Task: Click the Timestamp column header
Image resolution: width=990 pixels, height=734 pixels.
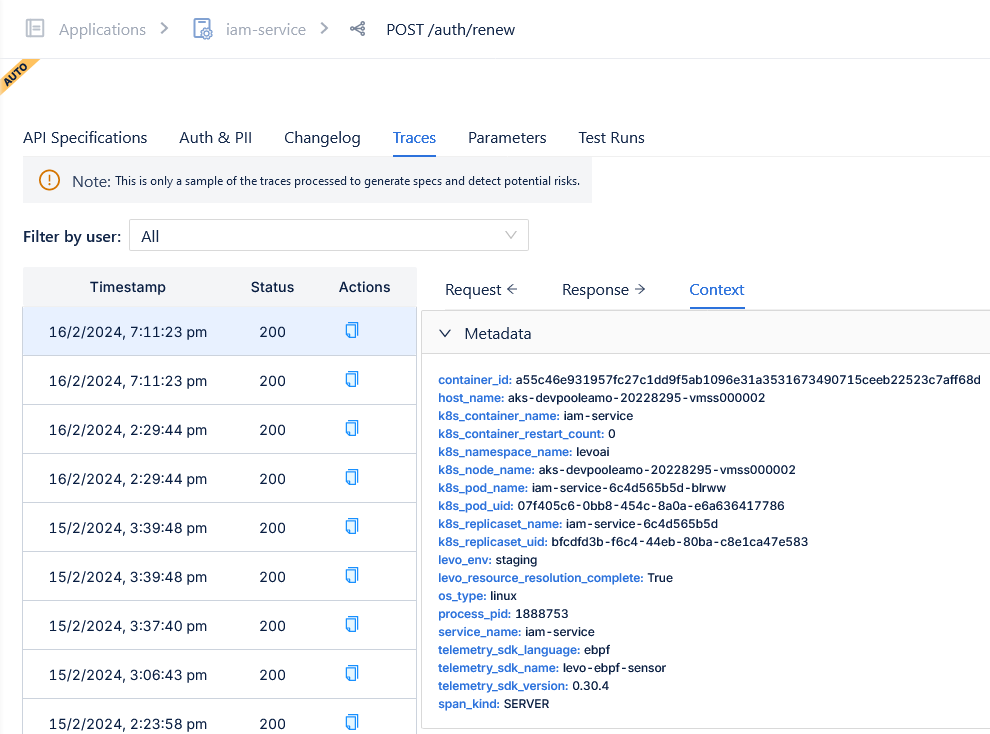Action: tap(127, 287)
